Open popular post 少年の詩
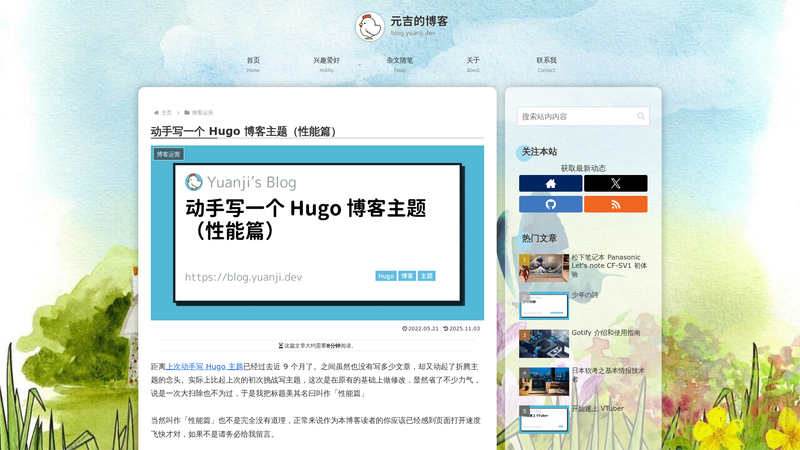This screenshot has height=450, width=800. pyautogui.click(x=585, y=295)
